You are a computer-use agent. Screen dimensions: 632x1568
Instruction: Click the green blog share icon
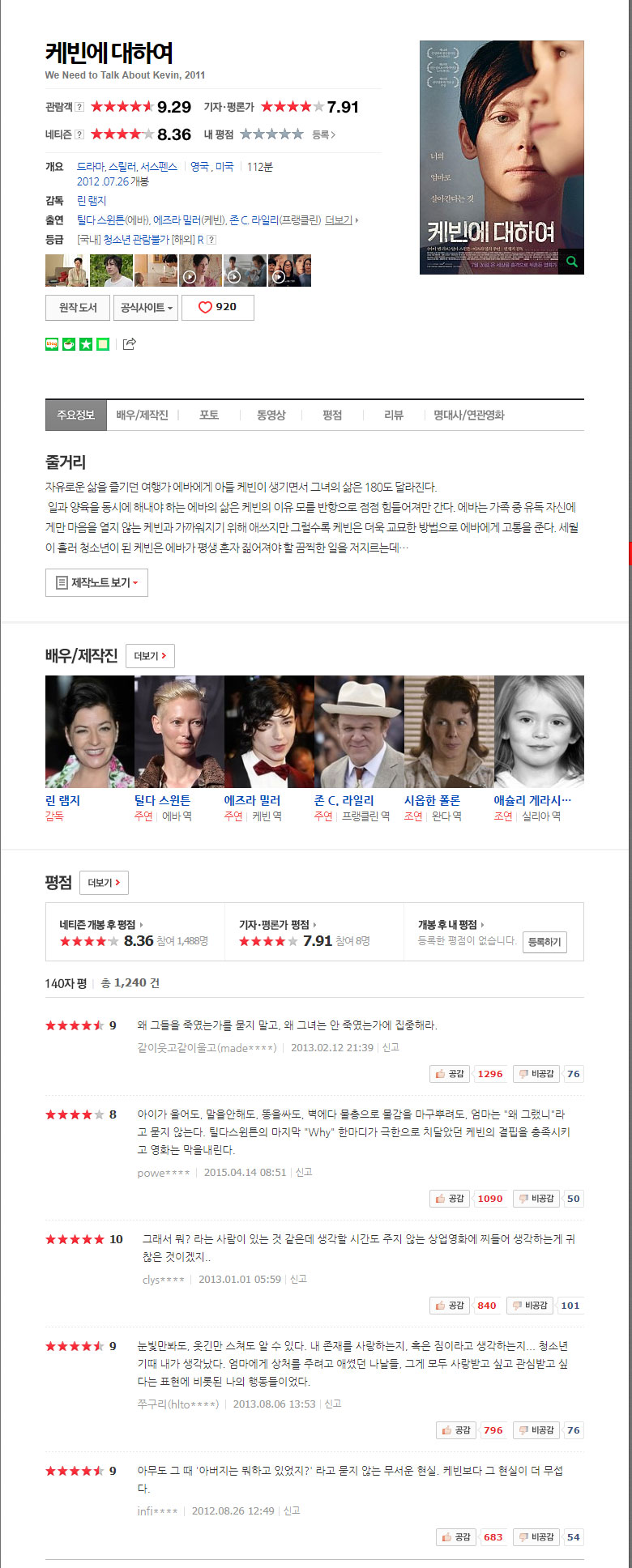coord(52,344)
